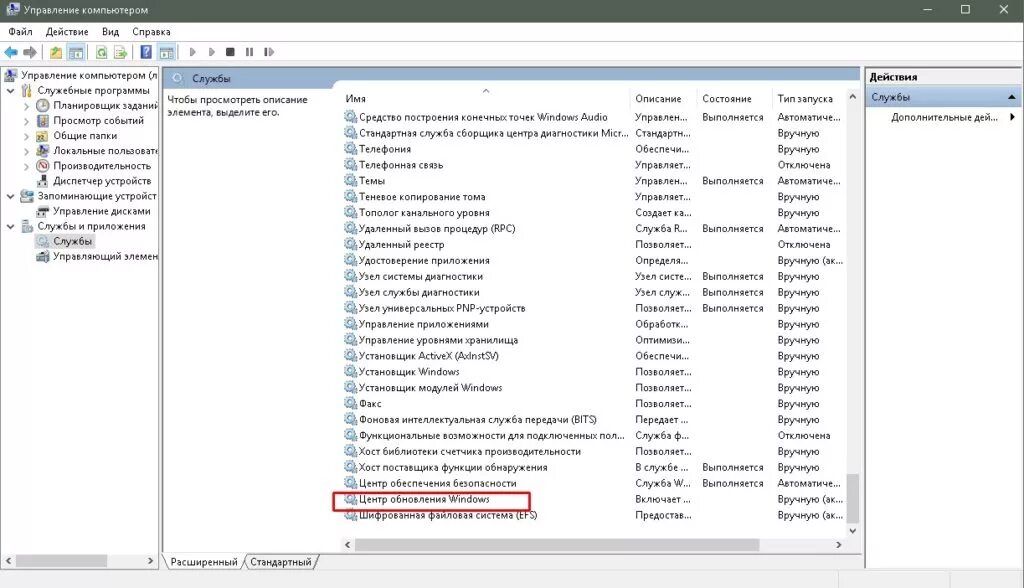Open the Справка menu
The width and height of the screenshot is (1024, 588).
(151, 31)
